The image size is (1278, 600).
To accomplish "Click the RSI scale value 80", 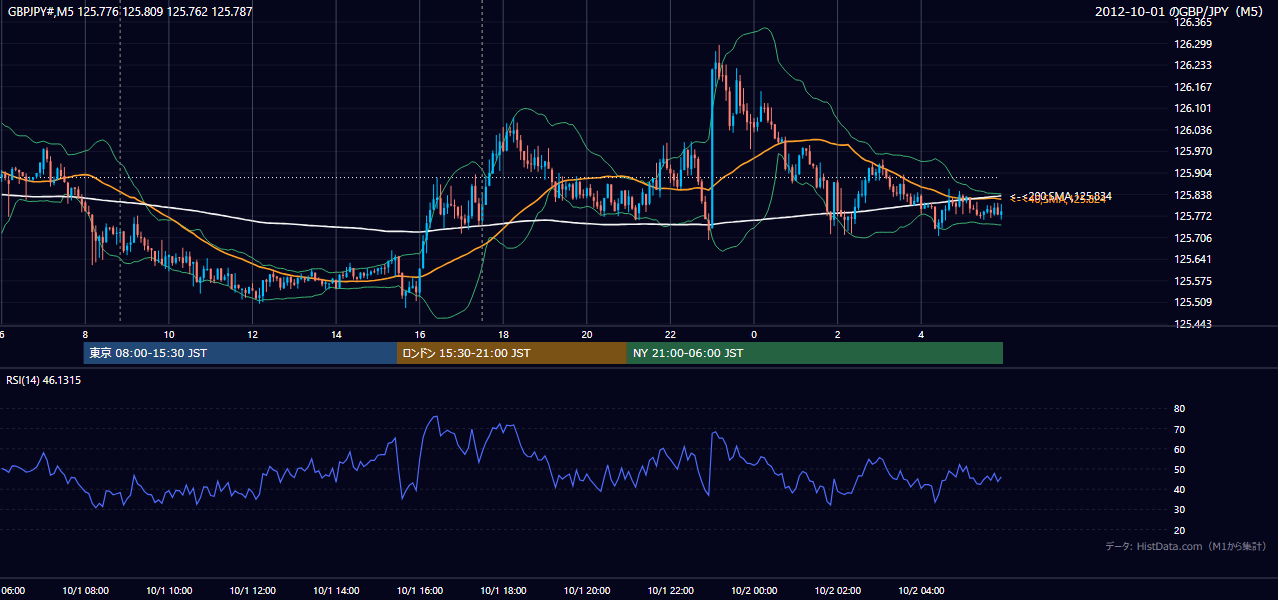I will point(1179,409).
